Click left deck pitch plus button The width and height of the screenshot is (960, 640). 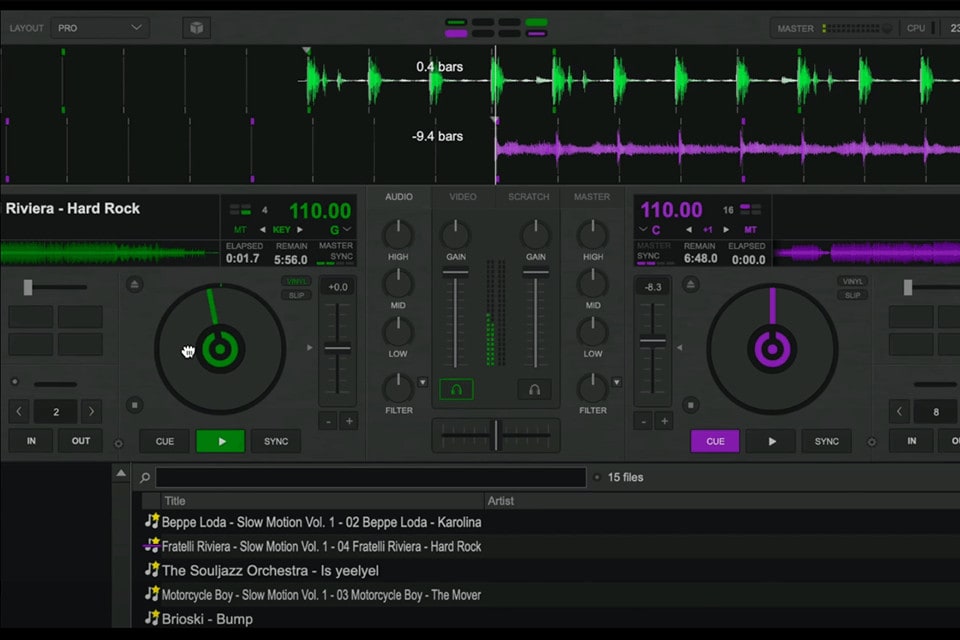pos(350,421)
